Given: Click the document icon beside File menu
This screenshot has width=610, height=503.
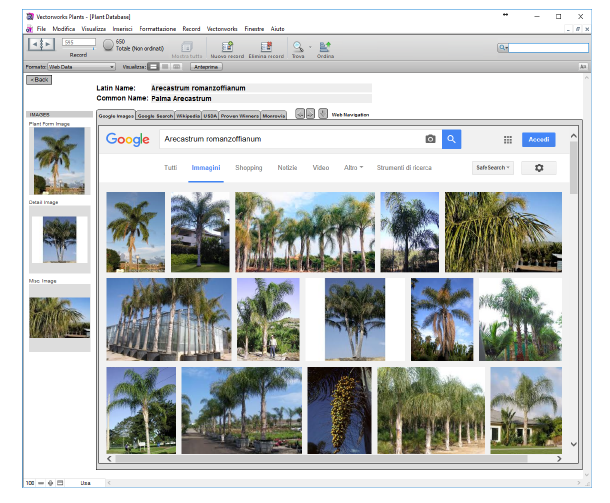Looking at the screenshot, I should coord(29,29).
